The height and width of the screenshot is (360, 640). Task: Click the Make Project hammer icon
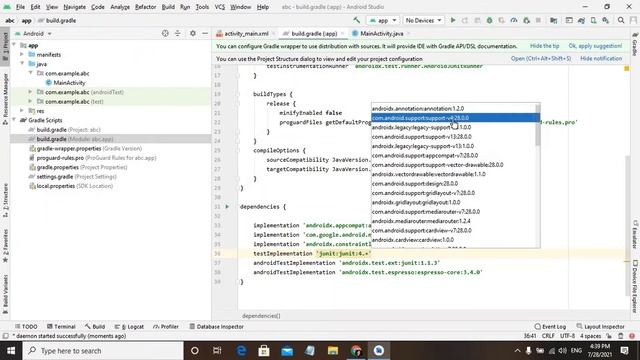coord(357,20)
